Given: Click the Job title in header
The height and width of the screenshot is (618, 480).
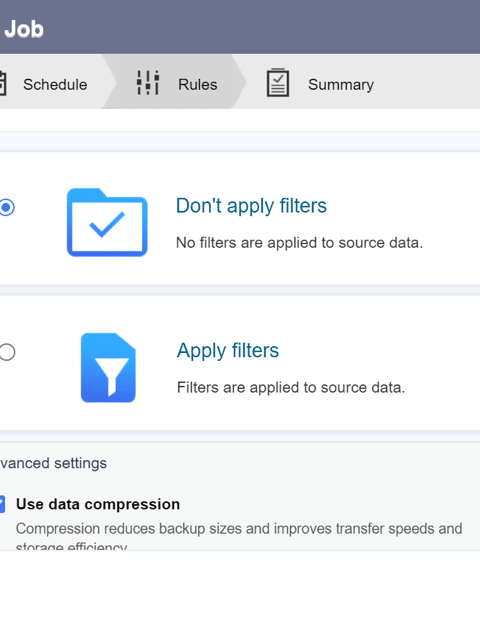Looking at the screenshot, I should coord(24,29).
